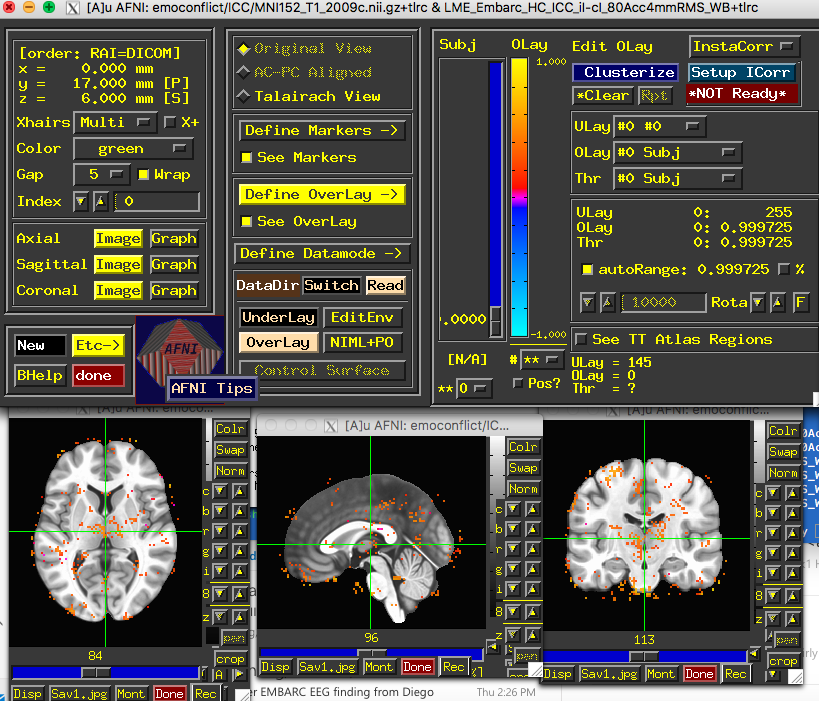Click the 'b' up arrow in the coronal viewer
This screenshot has width=819, height=701.
[x=792, y=513]
